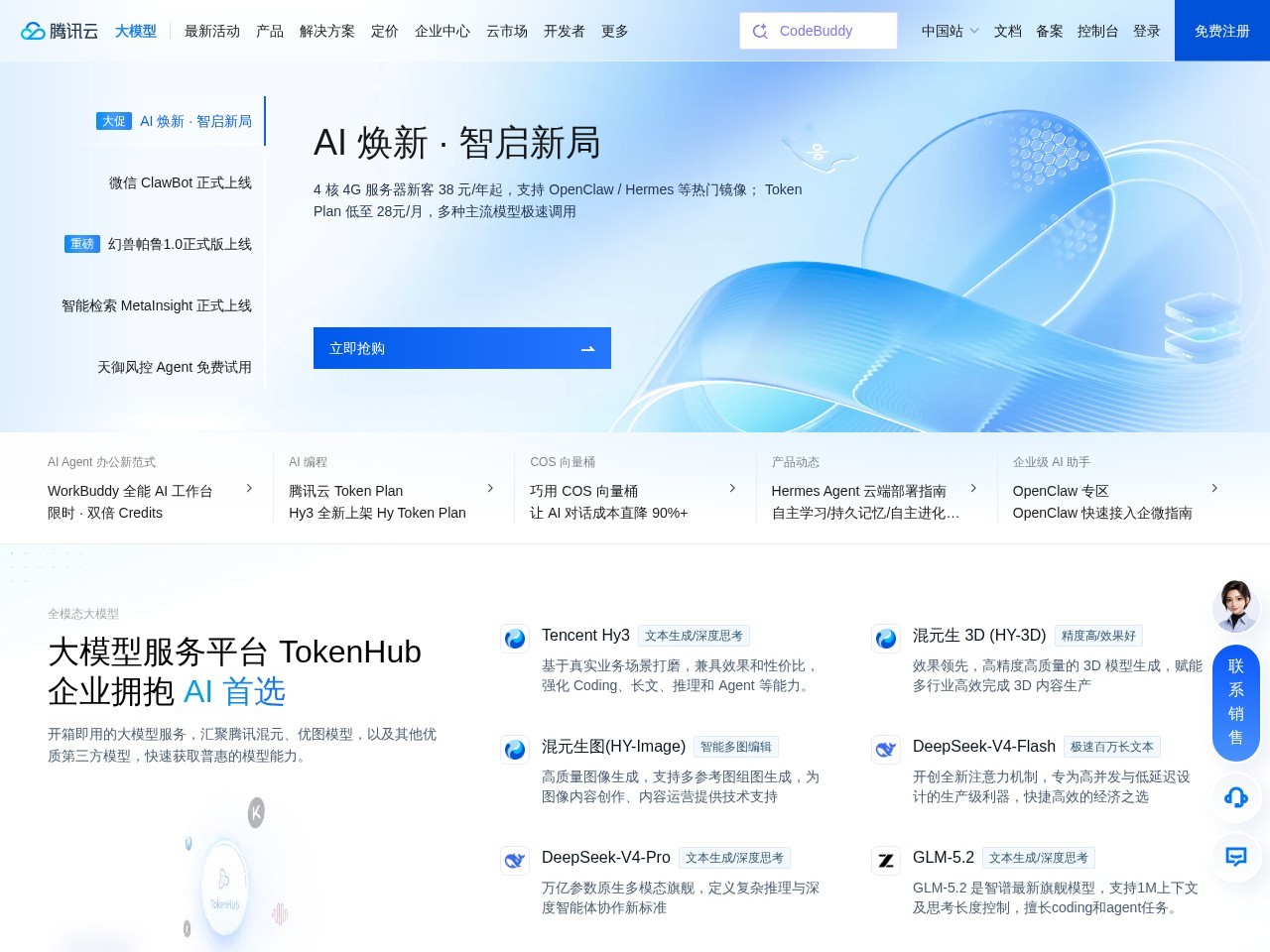
Task: Click OpenClaw 快速接入企微指南 text
Action: point(1102,513)
